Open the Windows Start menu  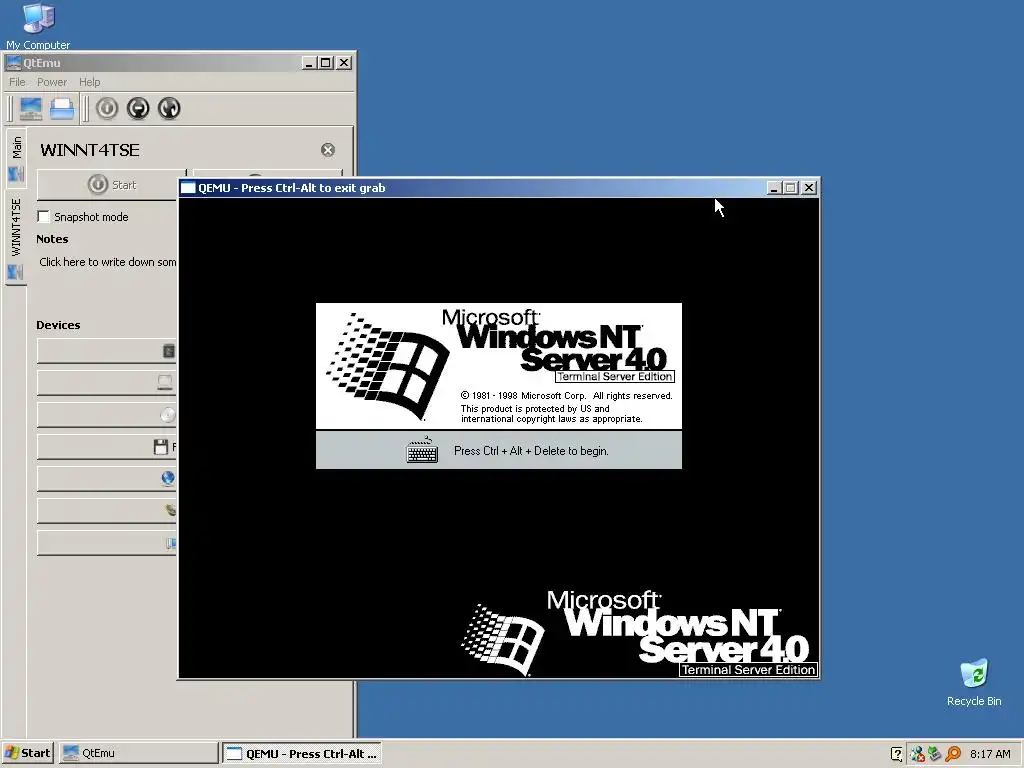pyautogui.click(x=27, y=753)
